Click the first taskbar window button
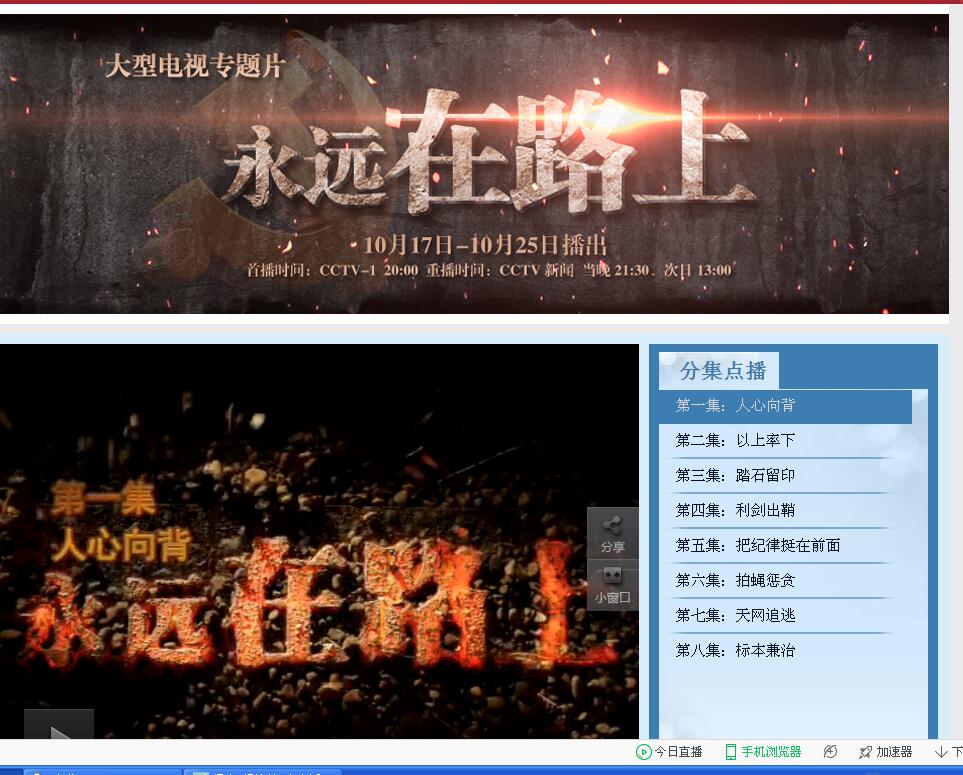 point(103,772)
